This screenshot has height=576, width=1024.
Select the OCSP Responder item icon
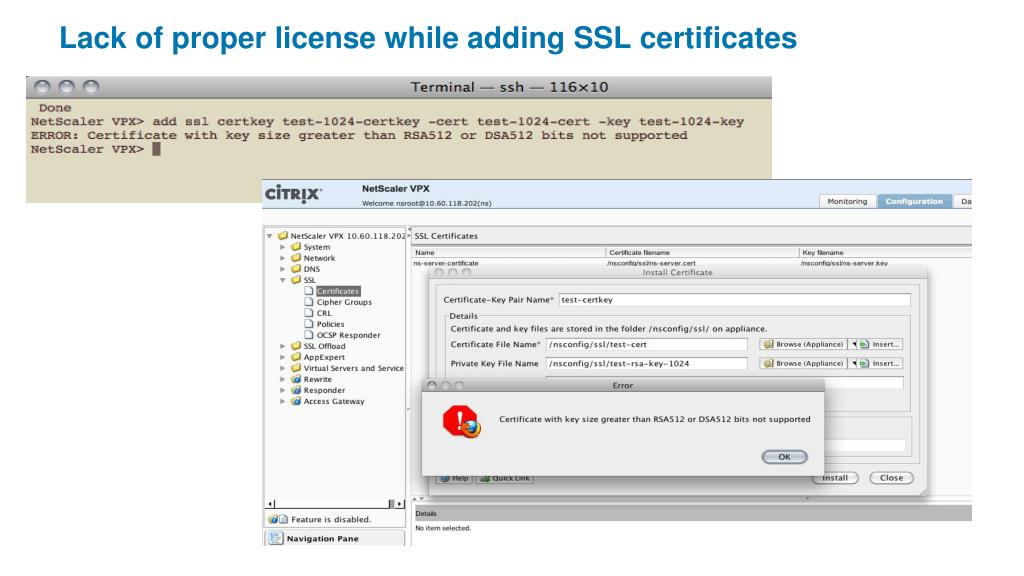308,335
